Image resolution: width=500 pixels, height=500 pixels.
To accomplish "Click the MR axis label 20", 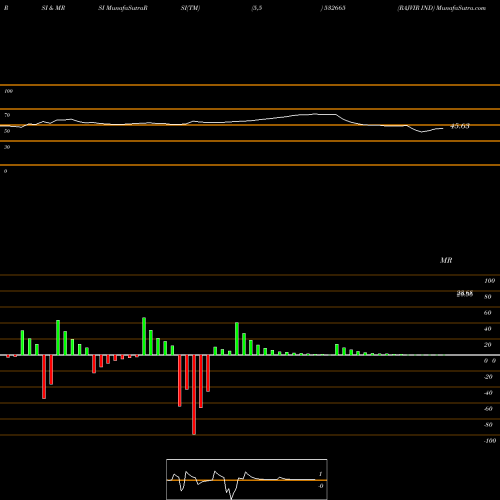I will [487, 345].
